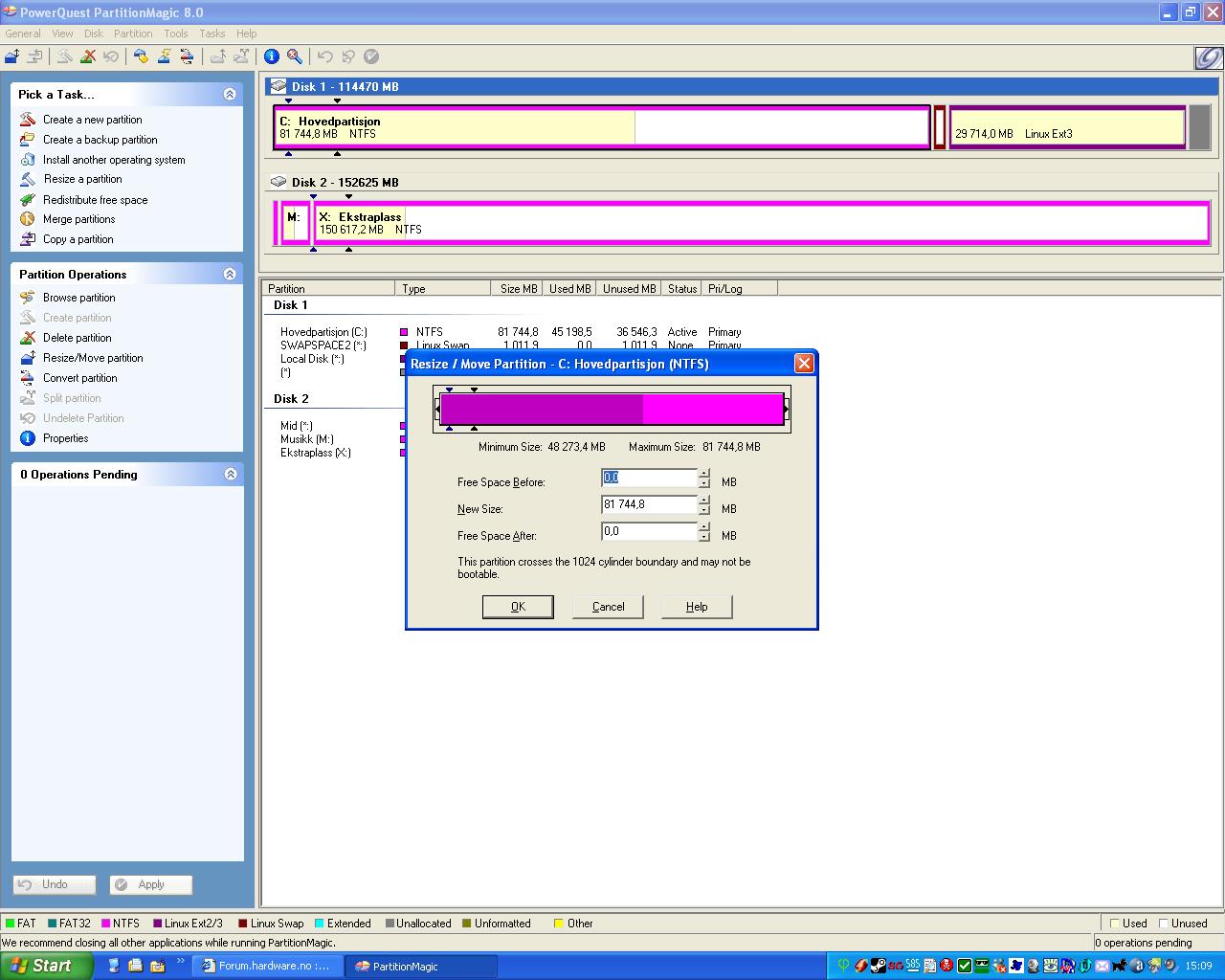This screenshot has width=1225, height=980.
Task: Decrease 'Free Space After' with down arrow
Action: 704,537
